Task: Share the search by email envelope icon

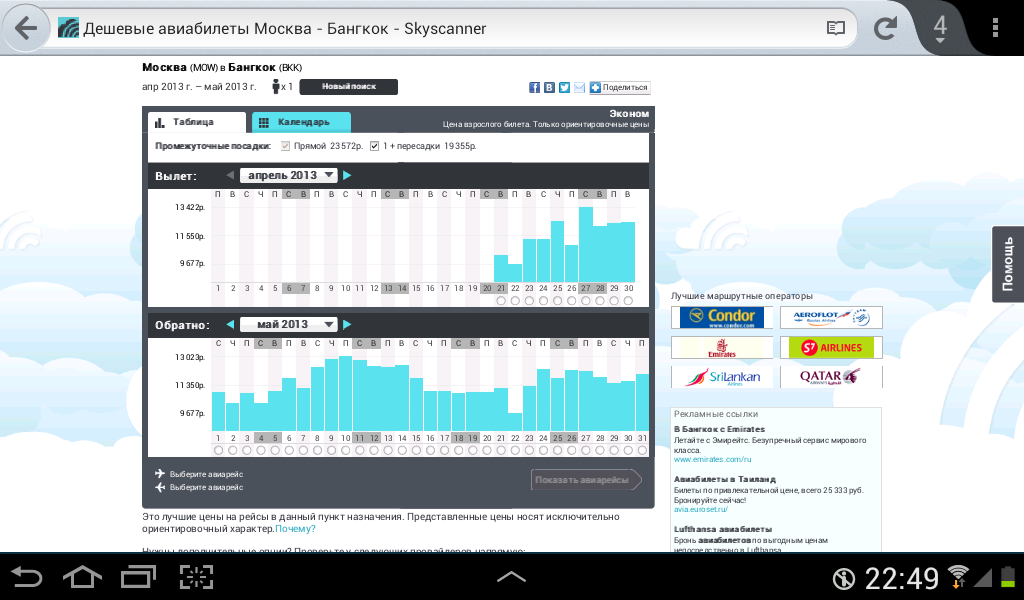Action: click(579, 87)
